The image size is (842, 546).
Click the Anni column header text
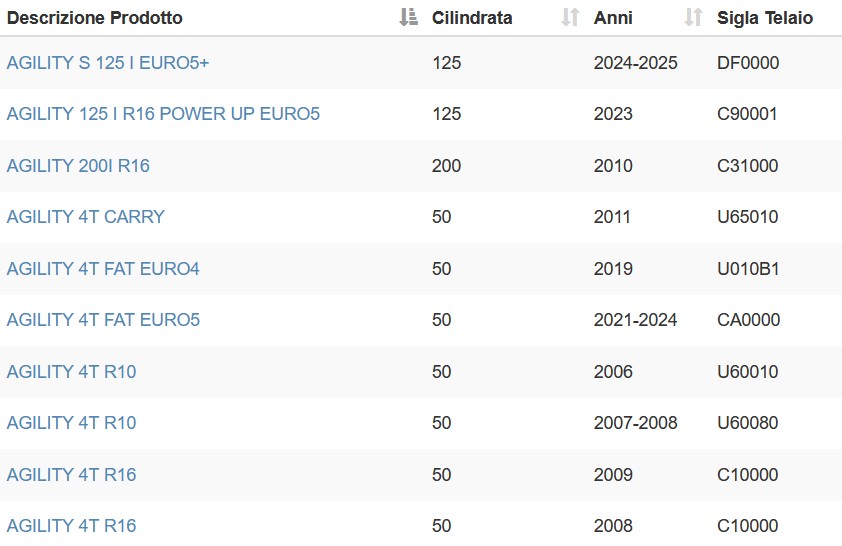[x=613, y=18]
